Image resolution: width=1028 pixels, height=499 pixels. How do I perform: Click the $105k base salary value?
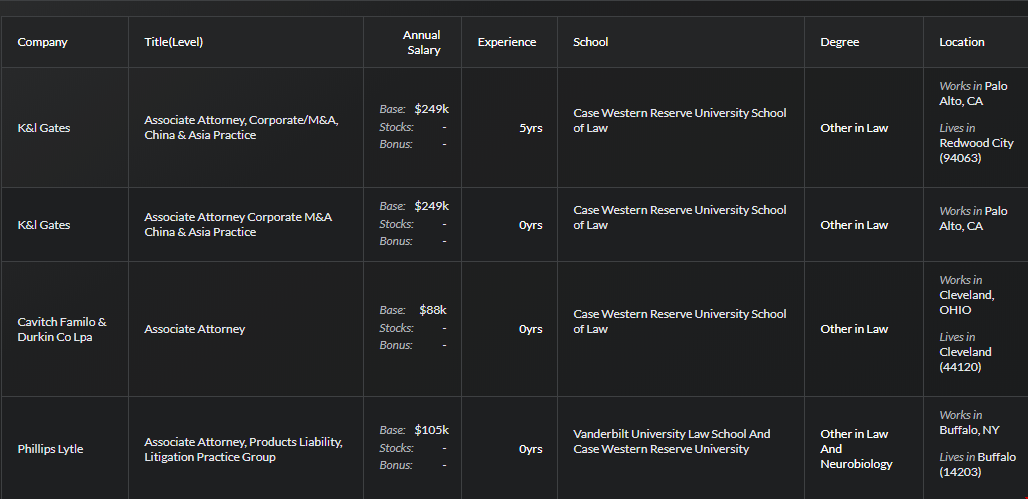[x=431, y=430]
